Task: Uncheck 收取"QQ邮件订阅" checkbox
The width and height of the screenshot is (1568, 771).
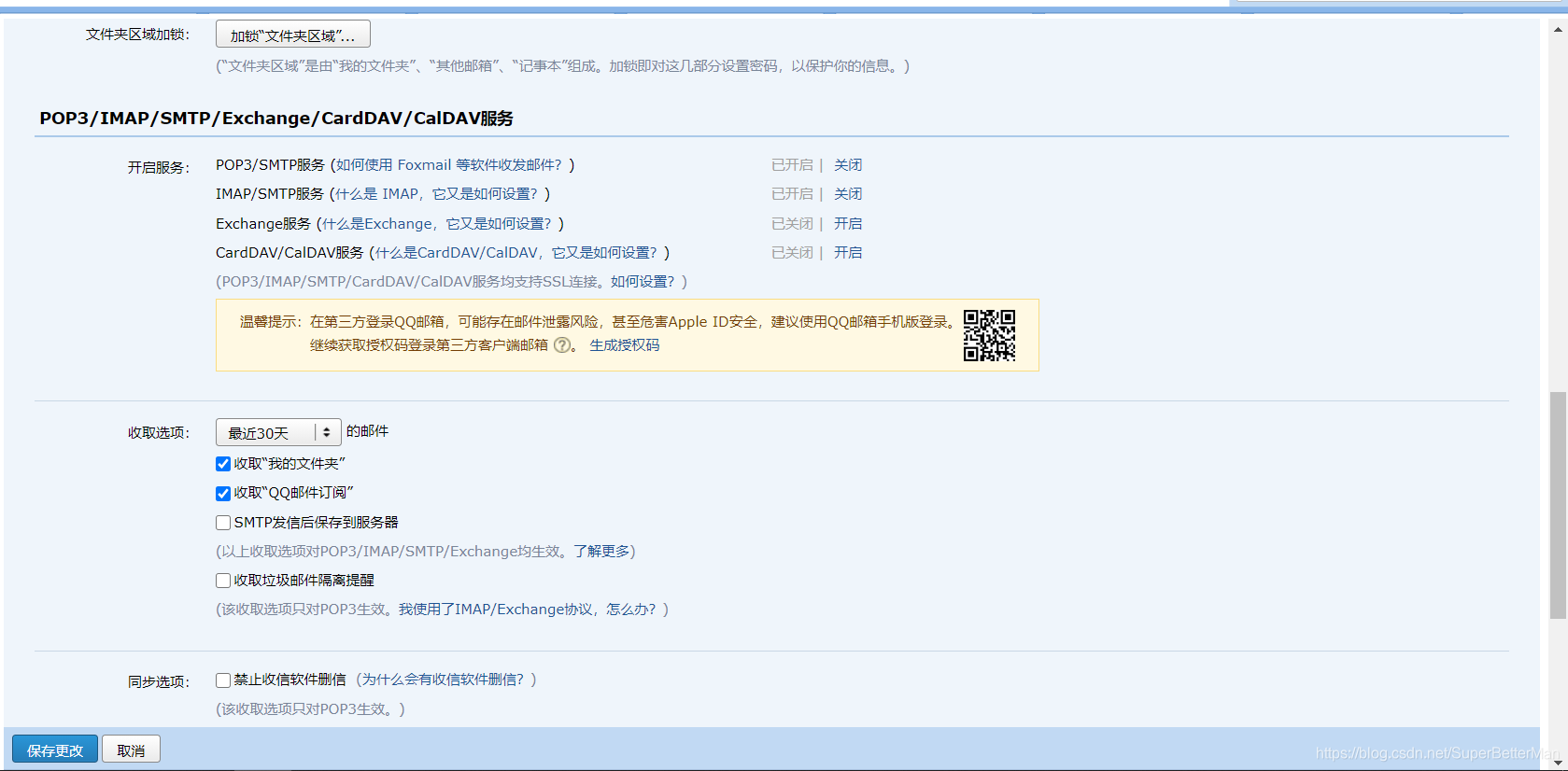Action: point(223,494)
